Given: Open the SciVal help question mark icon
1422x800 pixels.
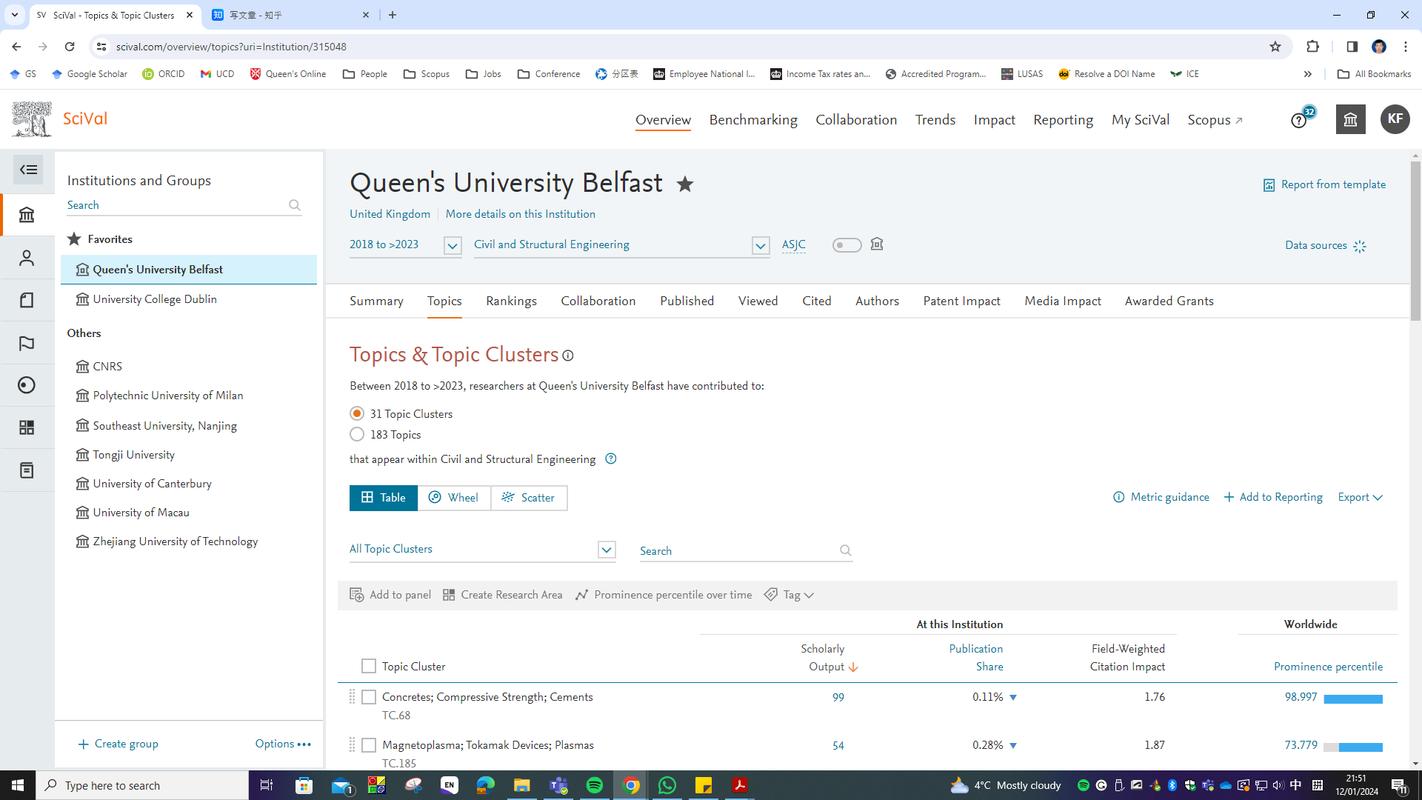Looking at the screenshot, I should point(1299,120).
